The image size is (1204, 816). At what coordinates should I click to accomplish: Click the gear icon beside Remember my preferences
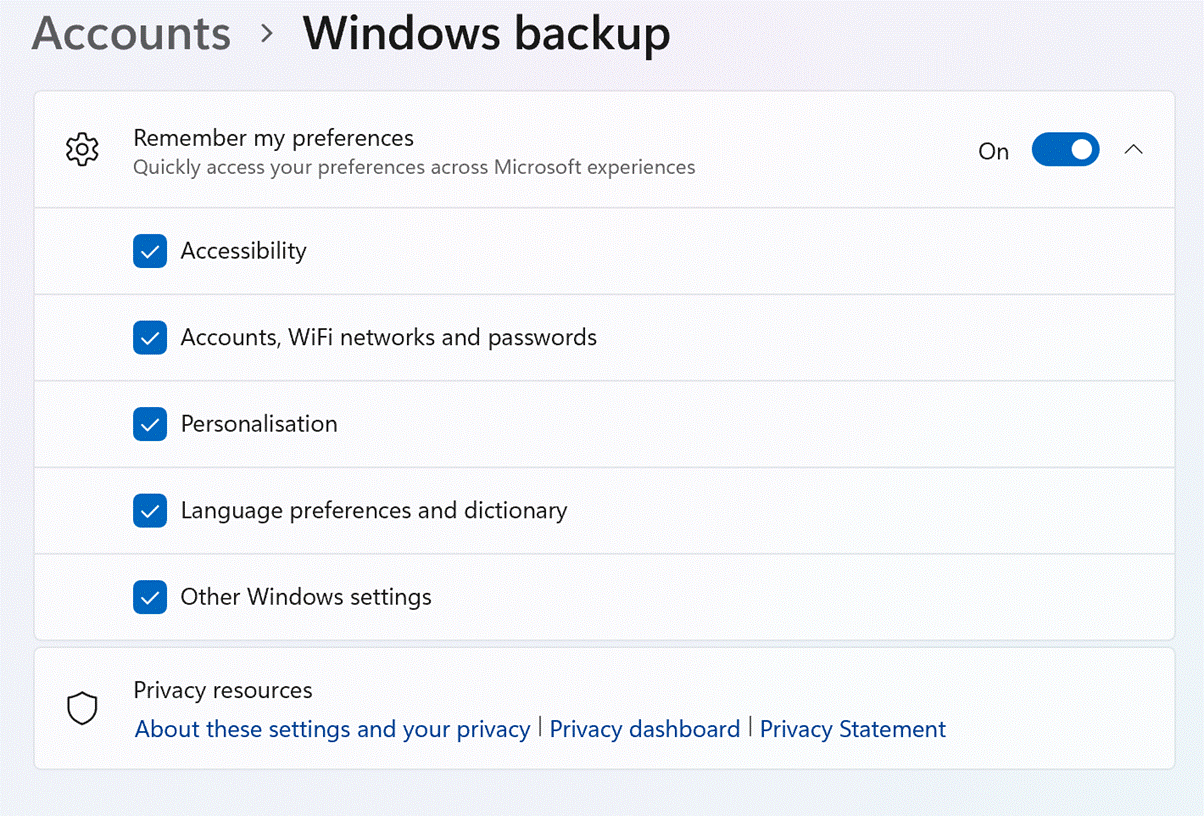(82, 150)
